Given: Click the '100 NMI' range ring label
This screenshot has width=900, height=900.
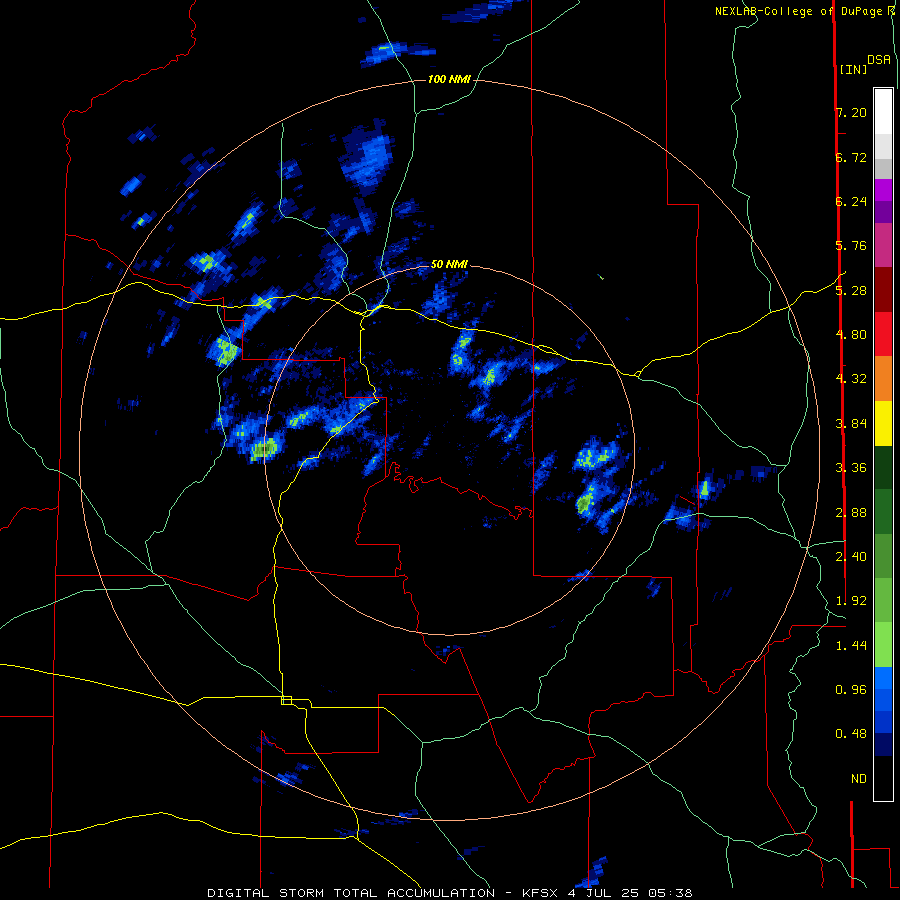Looking at the screenshot, I should pos(449,79).
